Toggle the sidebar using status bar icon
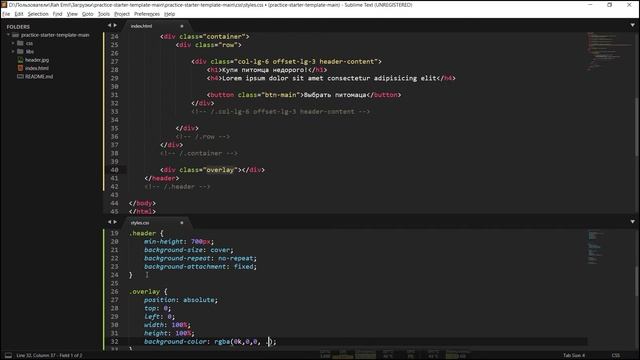 point(8,356)
